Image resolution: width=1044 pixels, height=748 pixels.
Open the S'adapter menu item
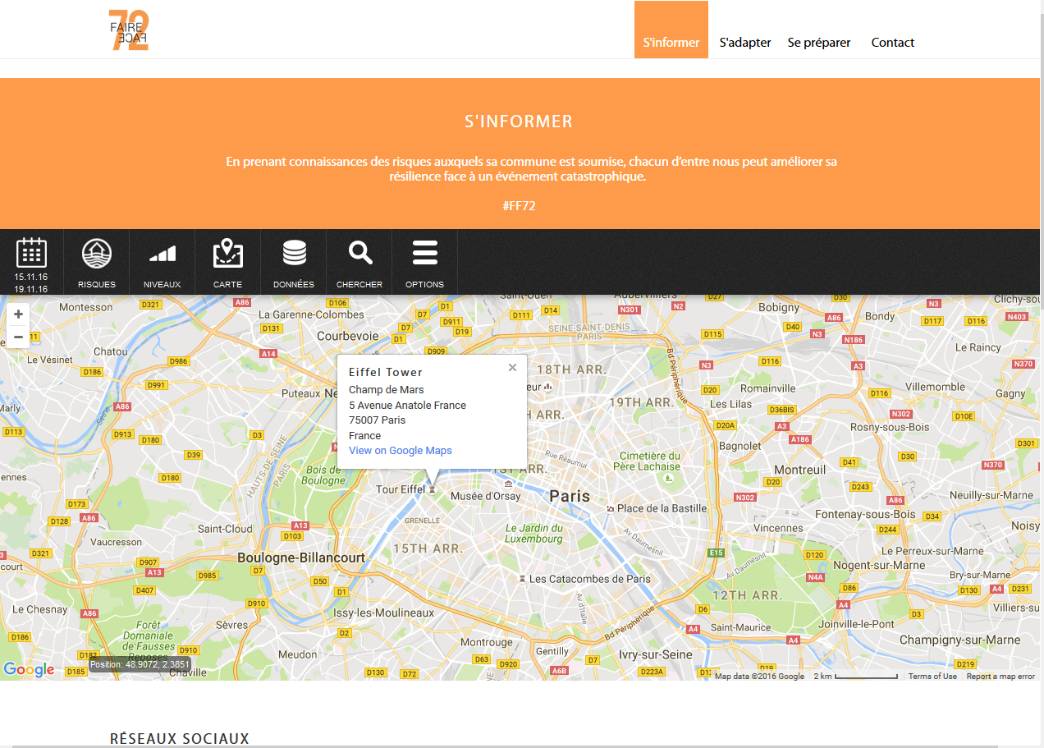745,43
